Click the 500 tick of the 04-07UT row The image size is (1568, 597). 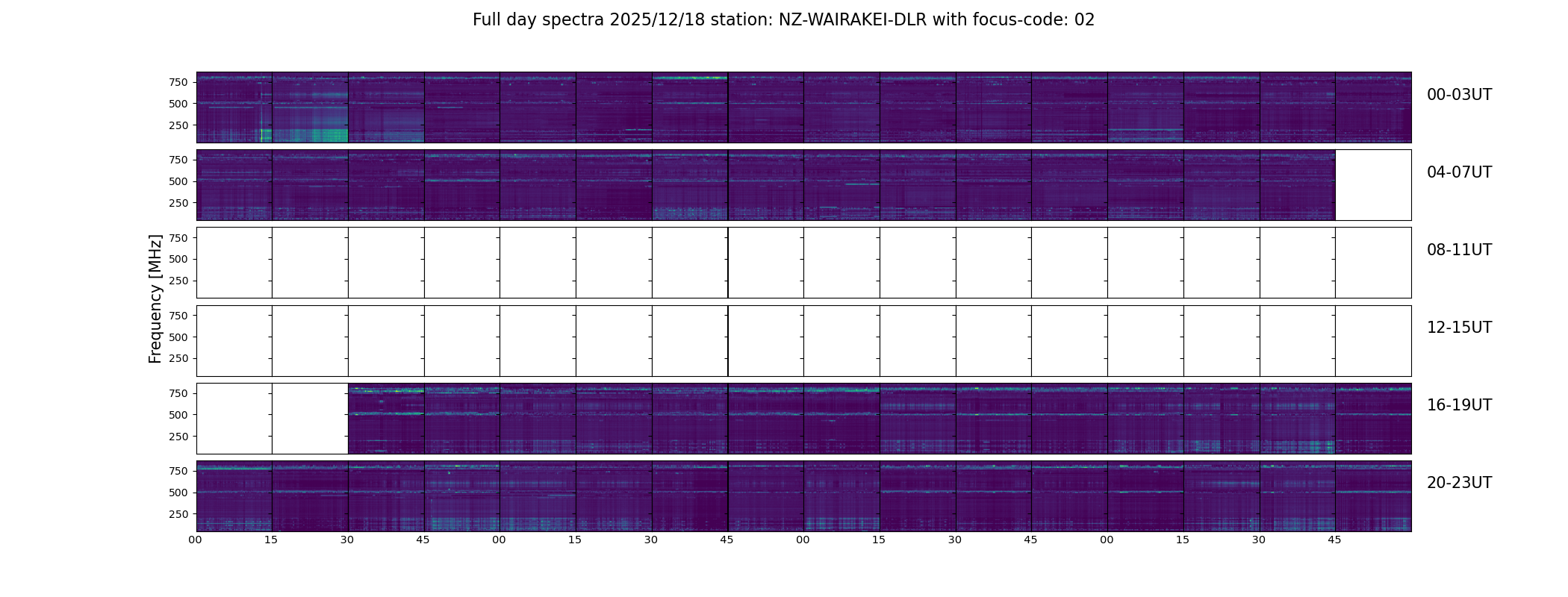pos(178,181)
